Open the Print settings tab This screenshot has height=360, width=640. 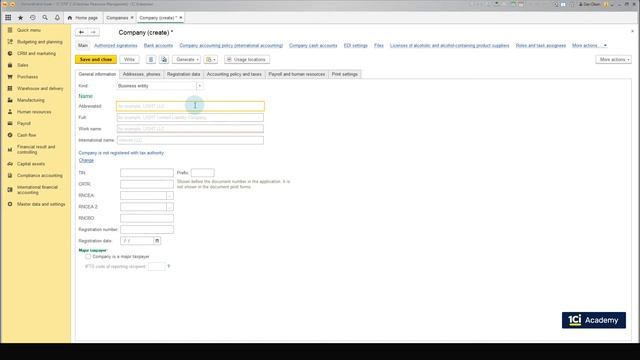[344, 74]
